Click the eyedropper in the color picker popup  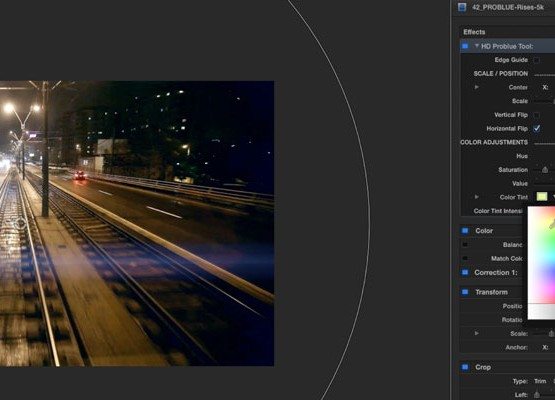(552, 223)
